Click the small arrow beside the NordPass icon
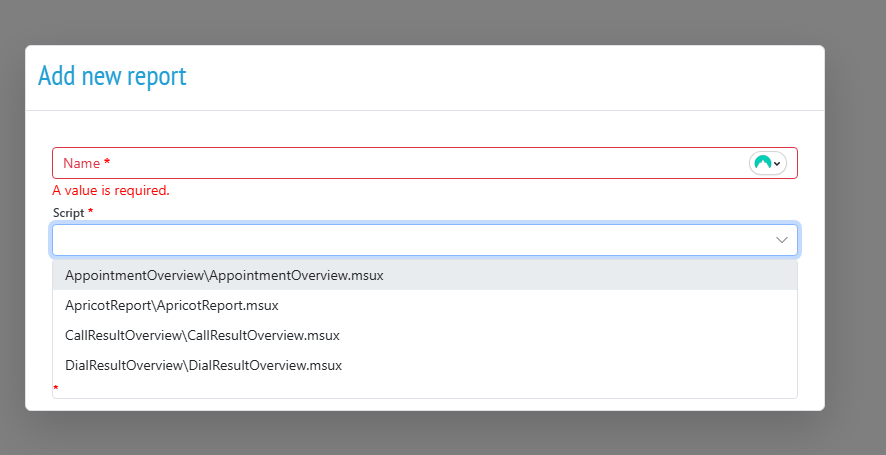The image size is (886, 455). [777, 163]
